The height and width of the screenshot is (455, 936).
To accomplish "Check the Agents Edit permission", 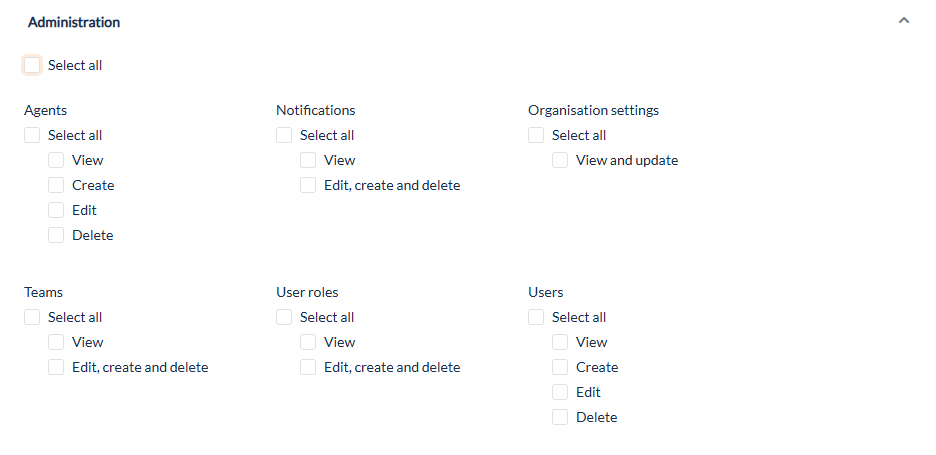I will tap(56, 211).
